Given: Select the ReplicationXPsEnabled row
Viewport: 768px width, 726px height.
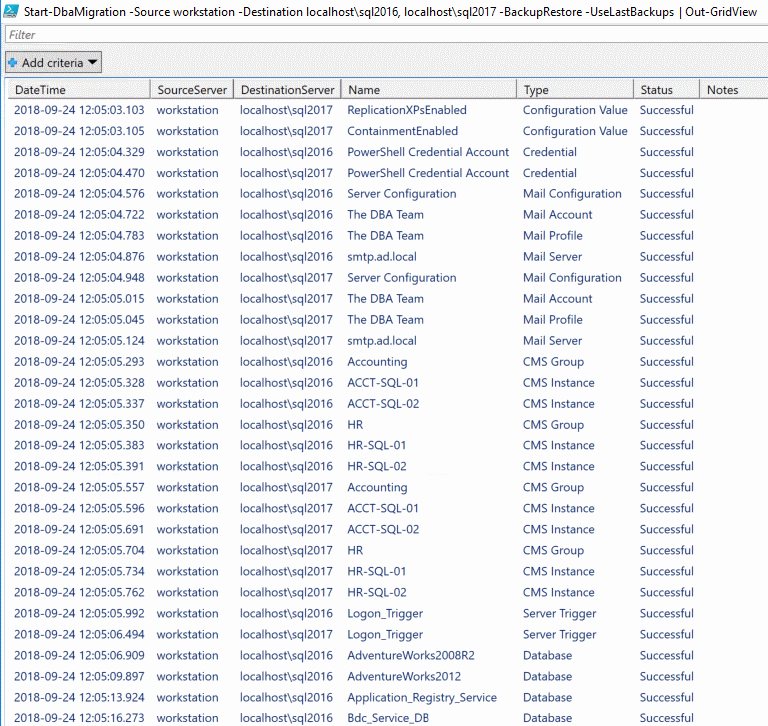Looking at the screenshot, I should coord(406,110).
